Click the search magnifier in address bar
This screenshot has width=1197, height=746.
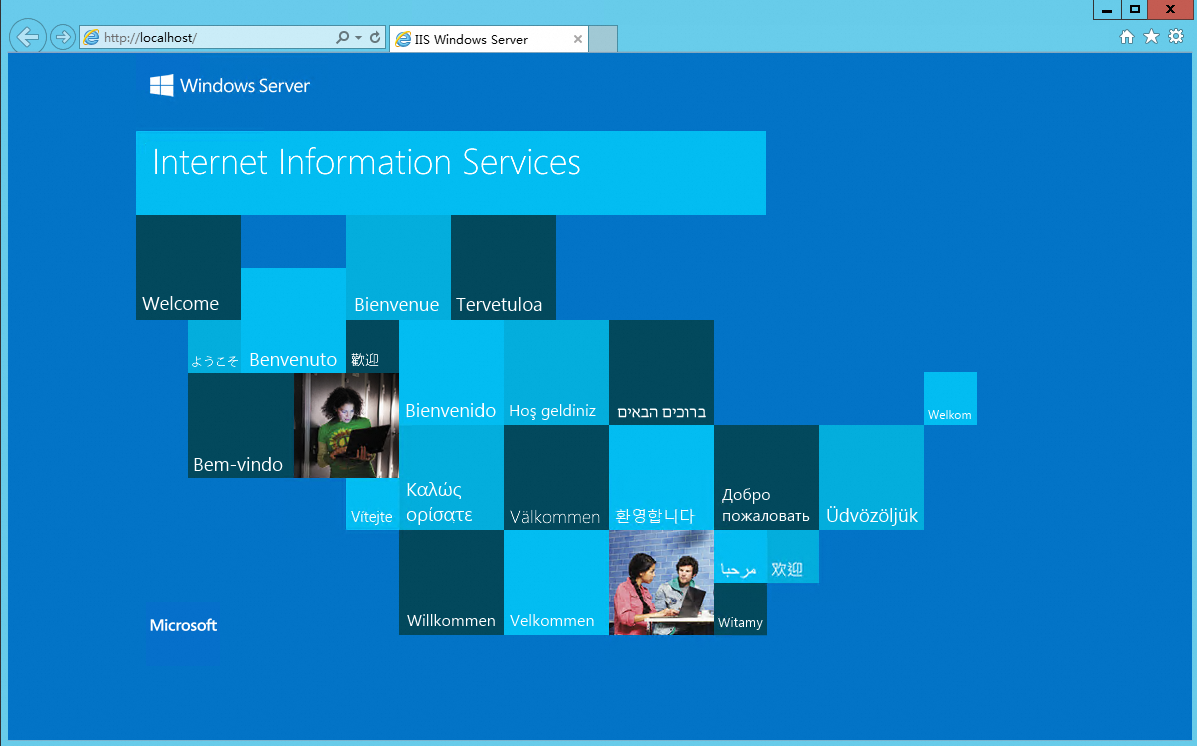pos(343,37)
